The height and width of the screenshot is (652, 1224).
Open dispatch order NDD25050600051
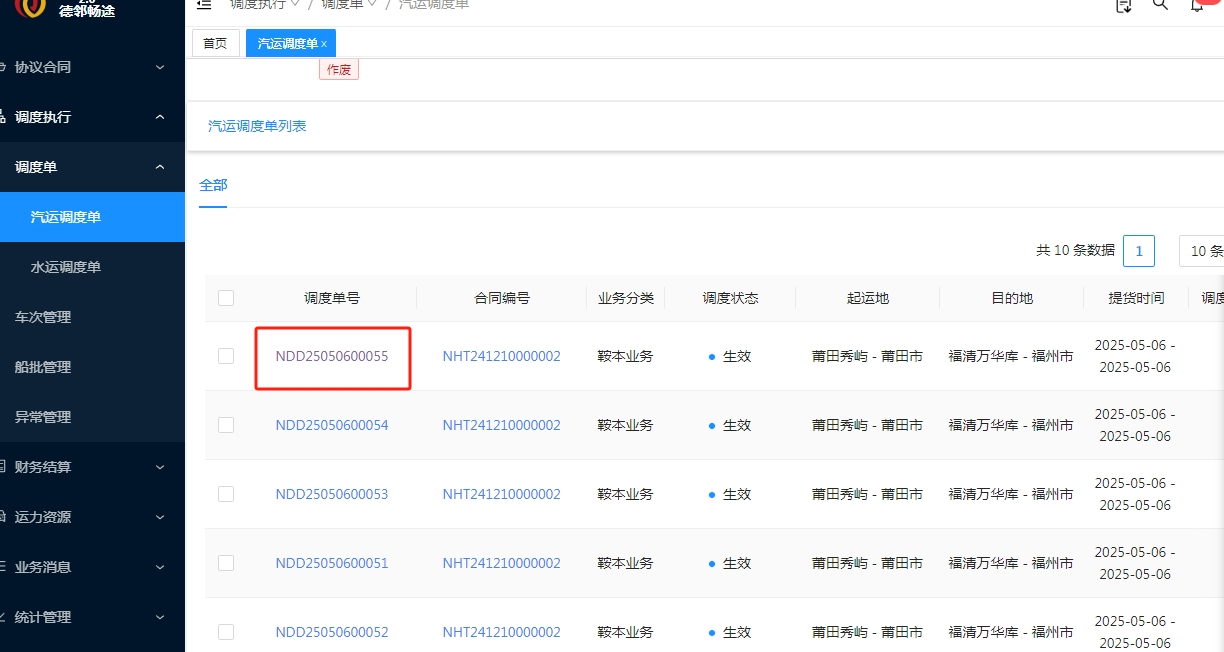[332, 563]
